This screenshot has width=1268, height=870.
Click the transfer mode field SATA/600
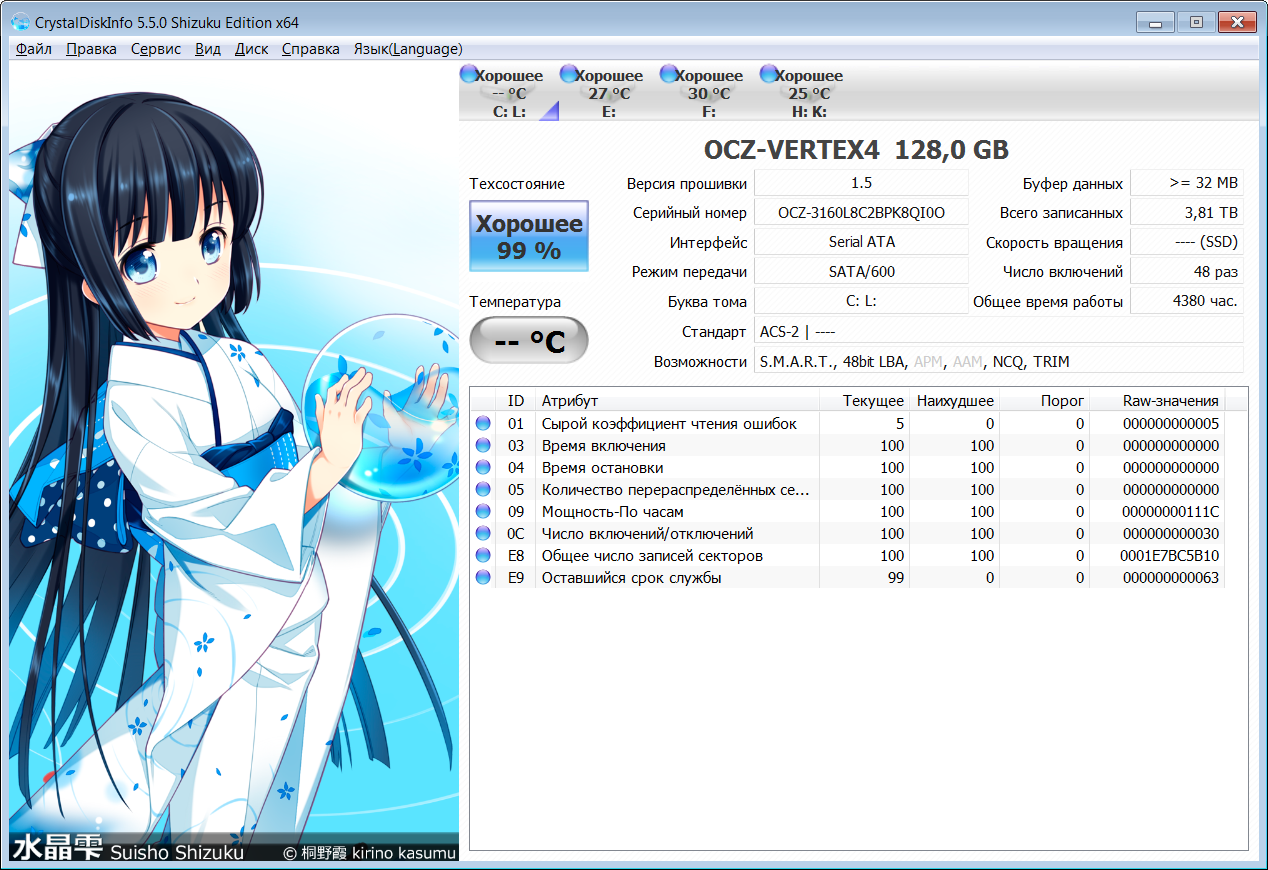[x=861, y=272]
